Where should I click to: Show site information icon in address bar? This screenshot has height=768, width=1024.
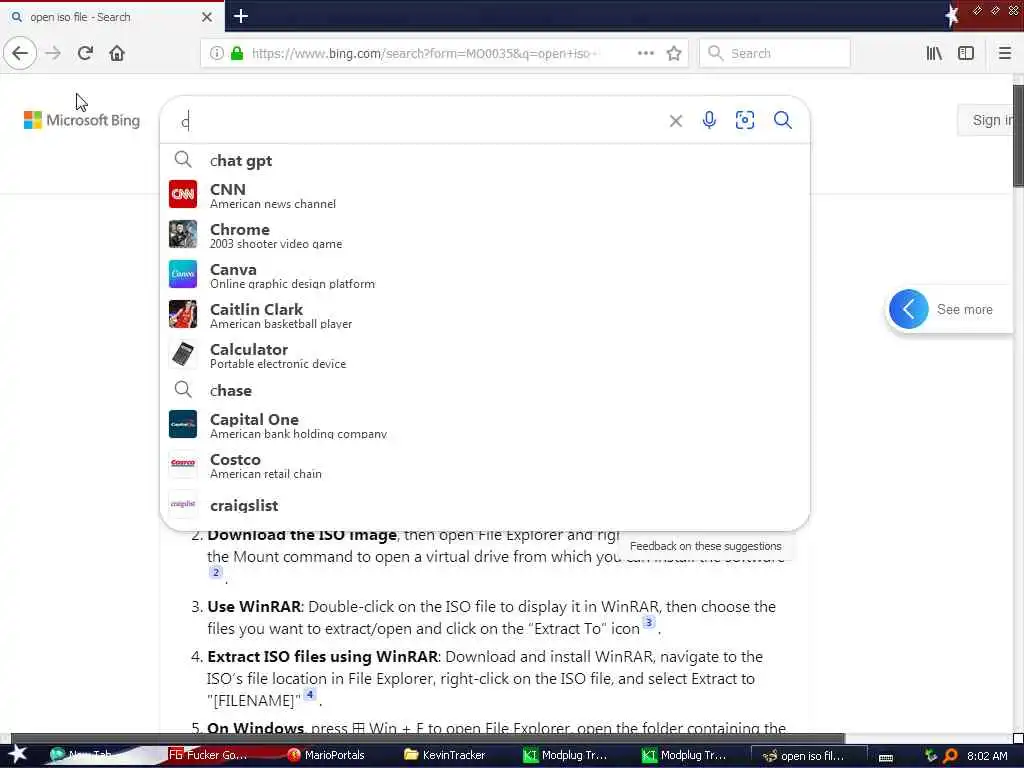click(x=216, y=54)
